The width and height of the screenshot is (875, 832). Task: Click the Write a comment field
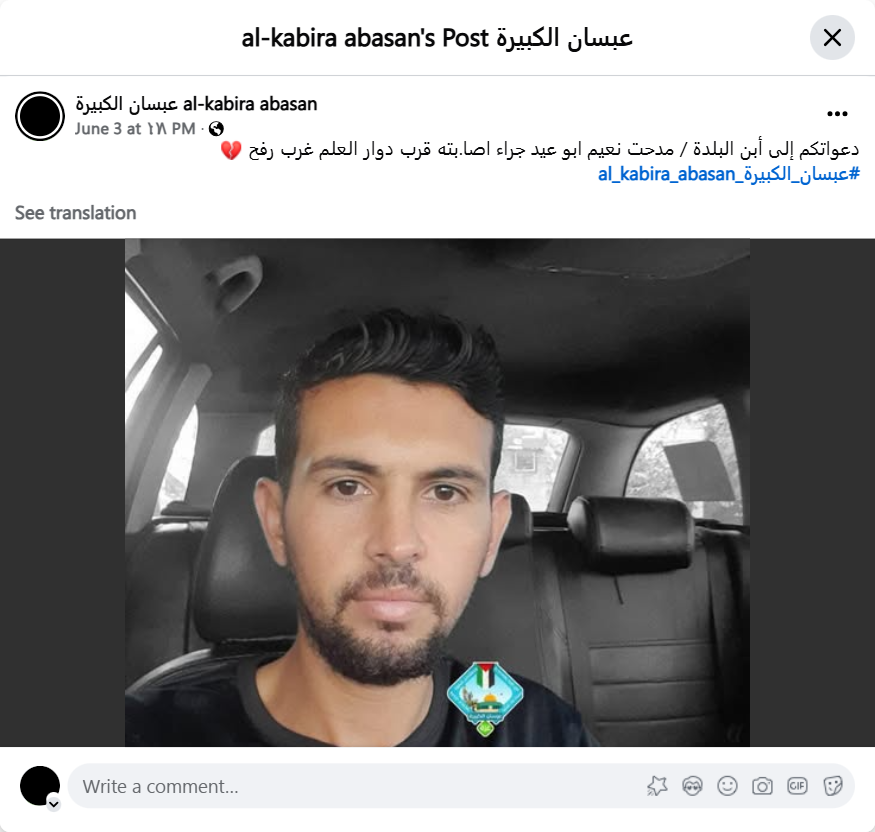coord(357,786)
